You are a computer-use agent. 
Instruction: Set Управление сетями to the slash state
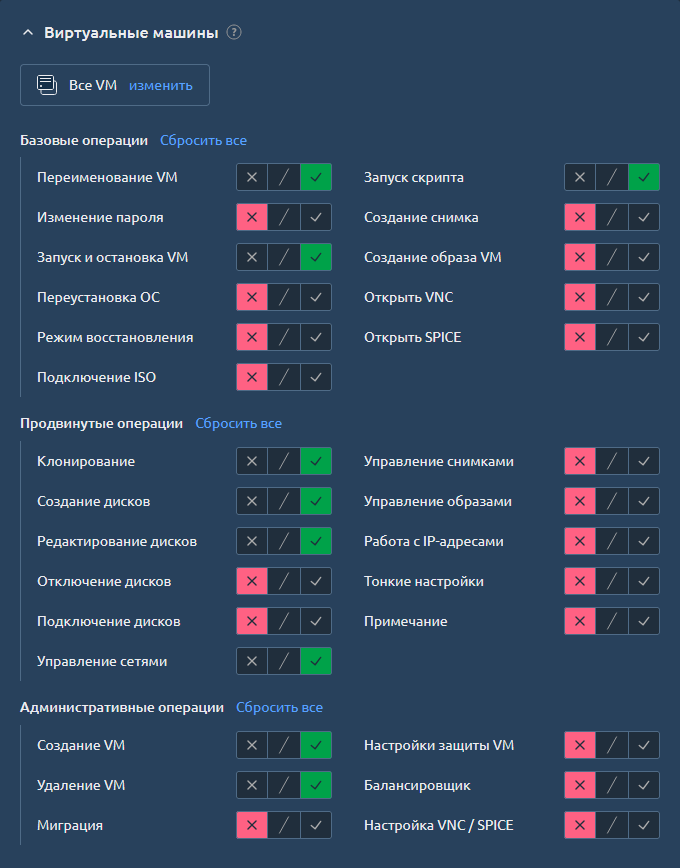coord(284,661)
